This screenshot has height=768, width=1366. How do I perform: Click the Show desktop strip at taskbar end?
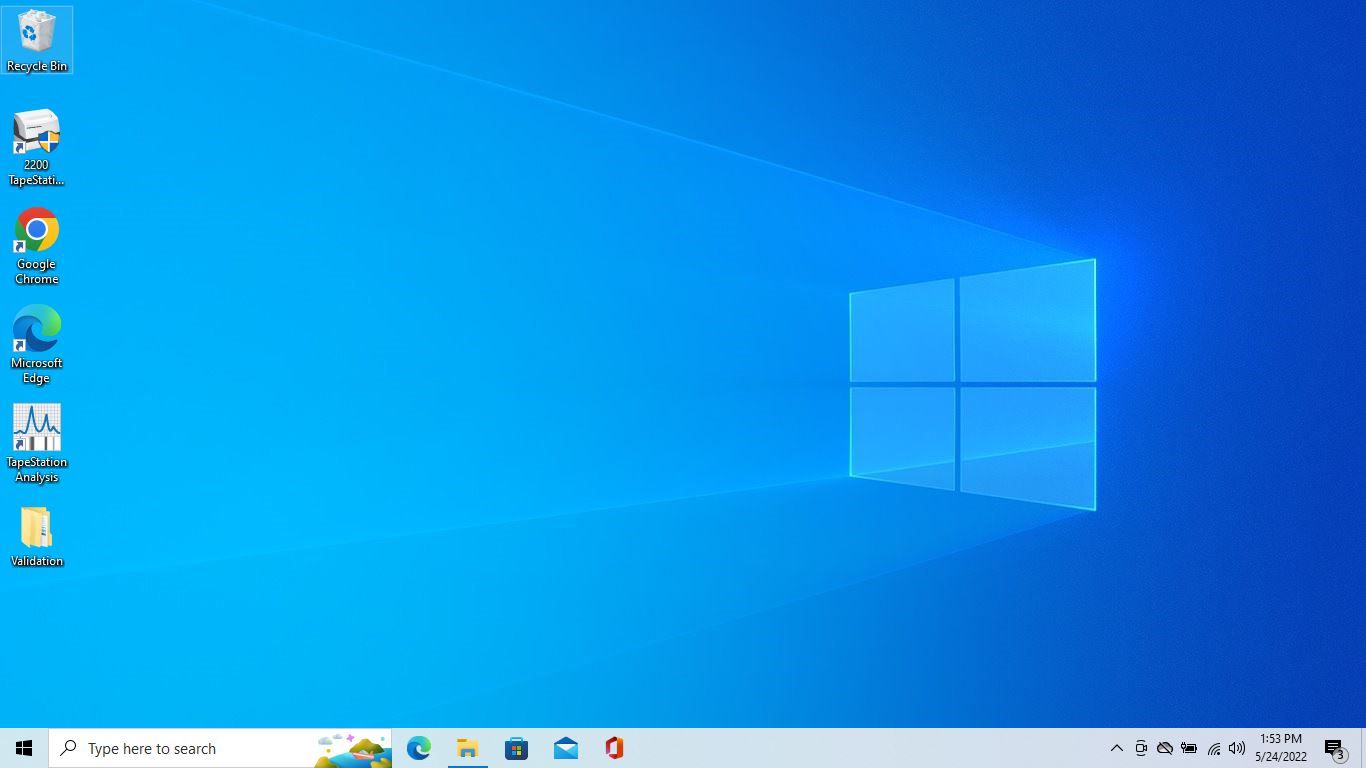[x=1363, y=748]
